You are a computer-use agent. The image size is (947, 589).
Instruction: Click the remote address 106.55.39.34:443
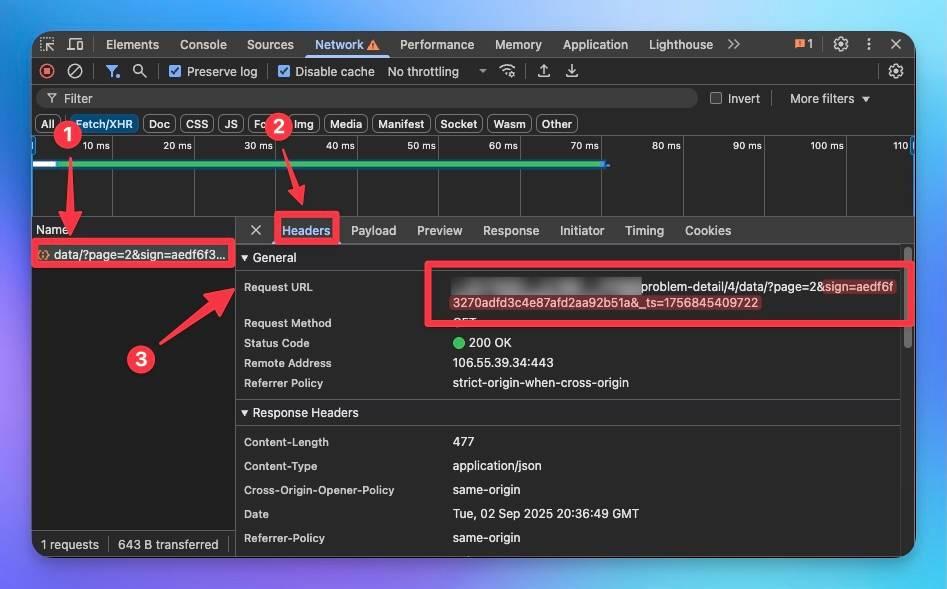(x=502, y=362)
